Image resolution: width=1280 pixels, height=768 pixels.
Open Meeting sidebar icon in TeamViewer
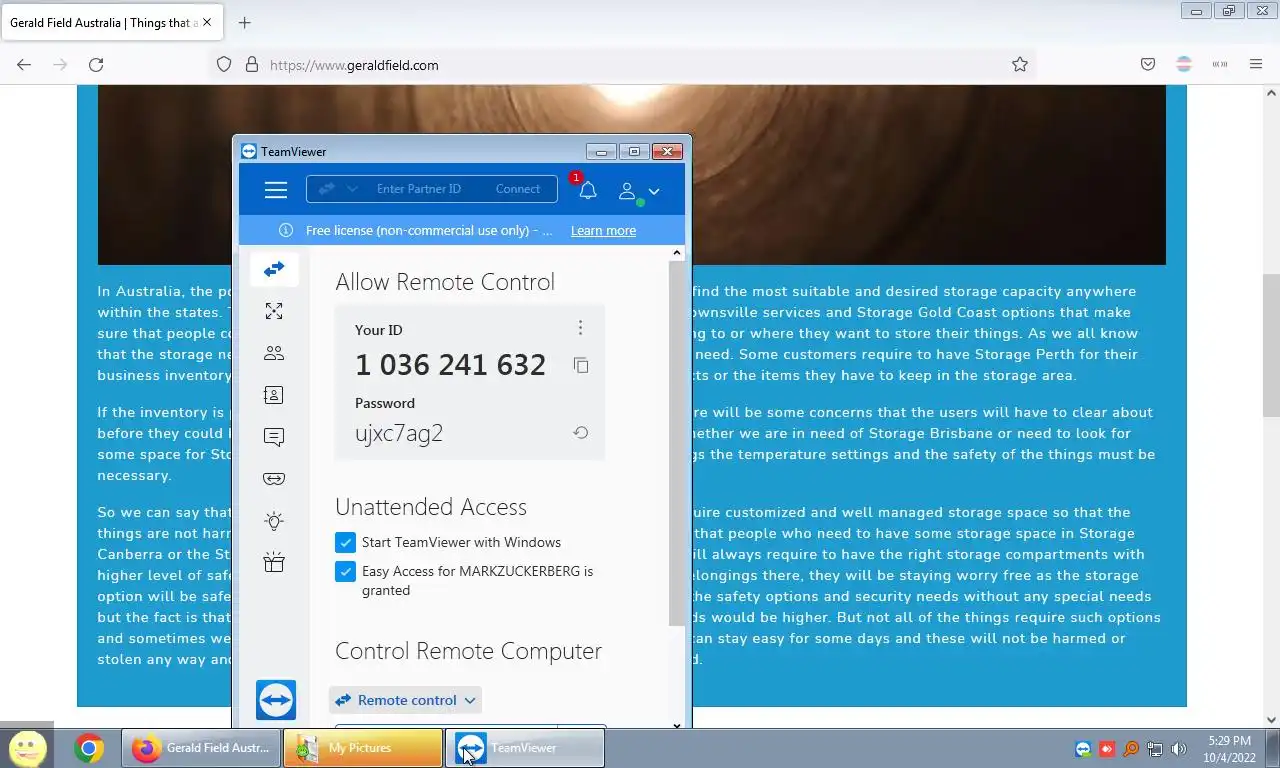pyautogui.click(x=274, y=353)
